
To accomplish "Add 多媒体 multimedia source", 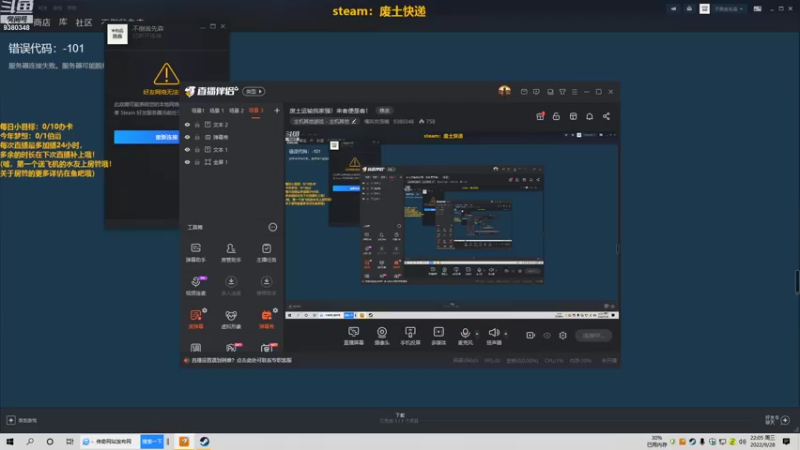I will click(x=438, y=336).
